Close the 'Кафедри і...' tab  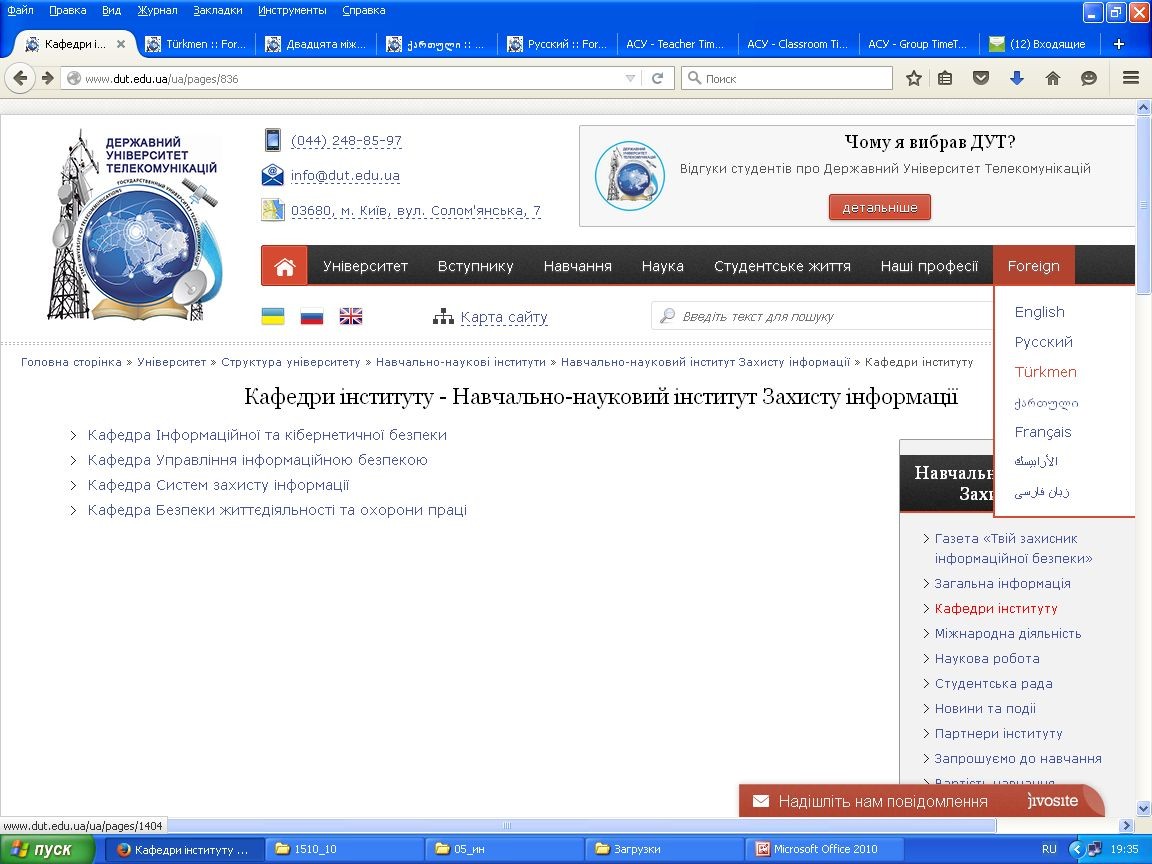pos(121,44)
